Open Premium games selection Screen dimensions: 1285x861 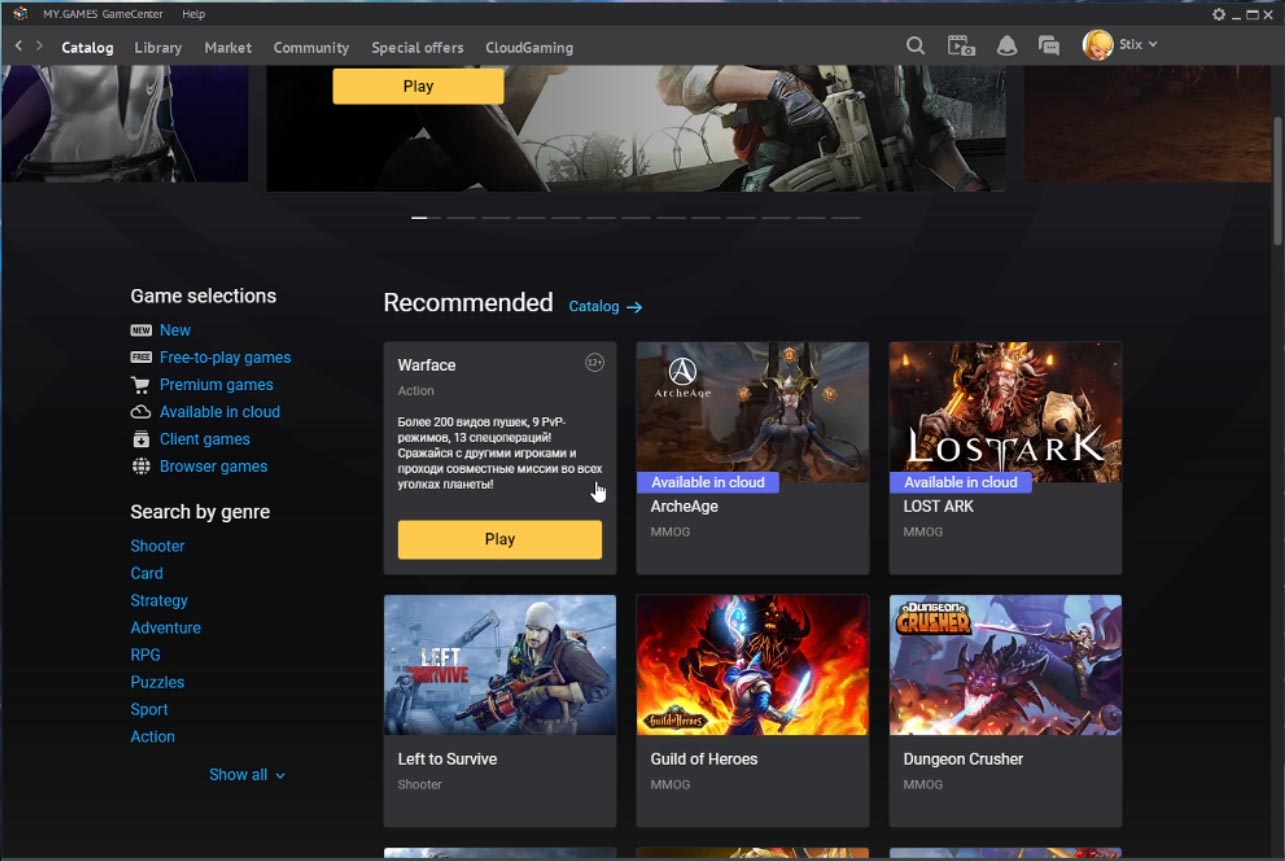coord(216,384)
